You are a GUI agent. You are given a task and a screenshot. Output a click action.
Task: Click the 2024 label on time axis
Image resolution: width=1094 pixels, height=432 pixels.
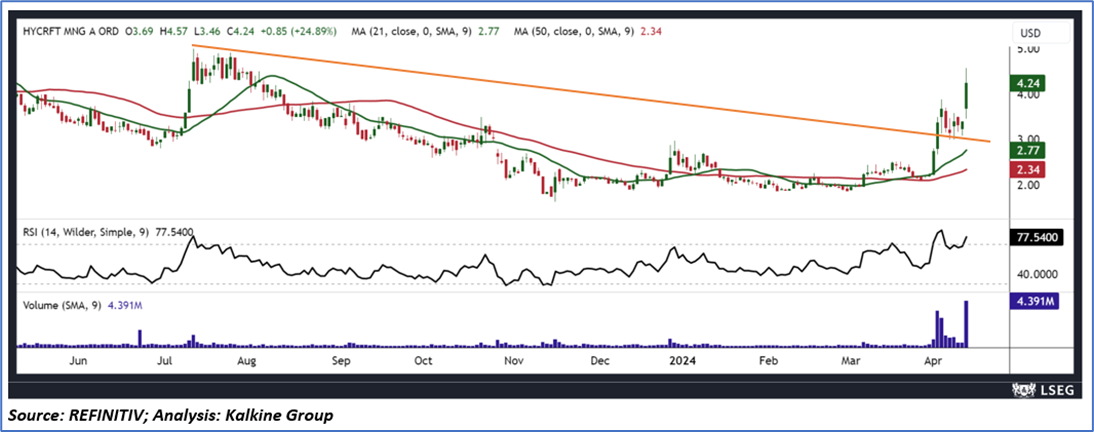click(682, 361)
